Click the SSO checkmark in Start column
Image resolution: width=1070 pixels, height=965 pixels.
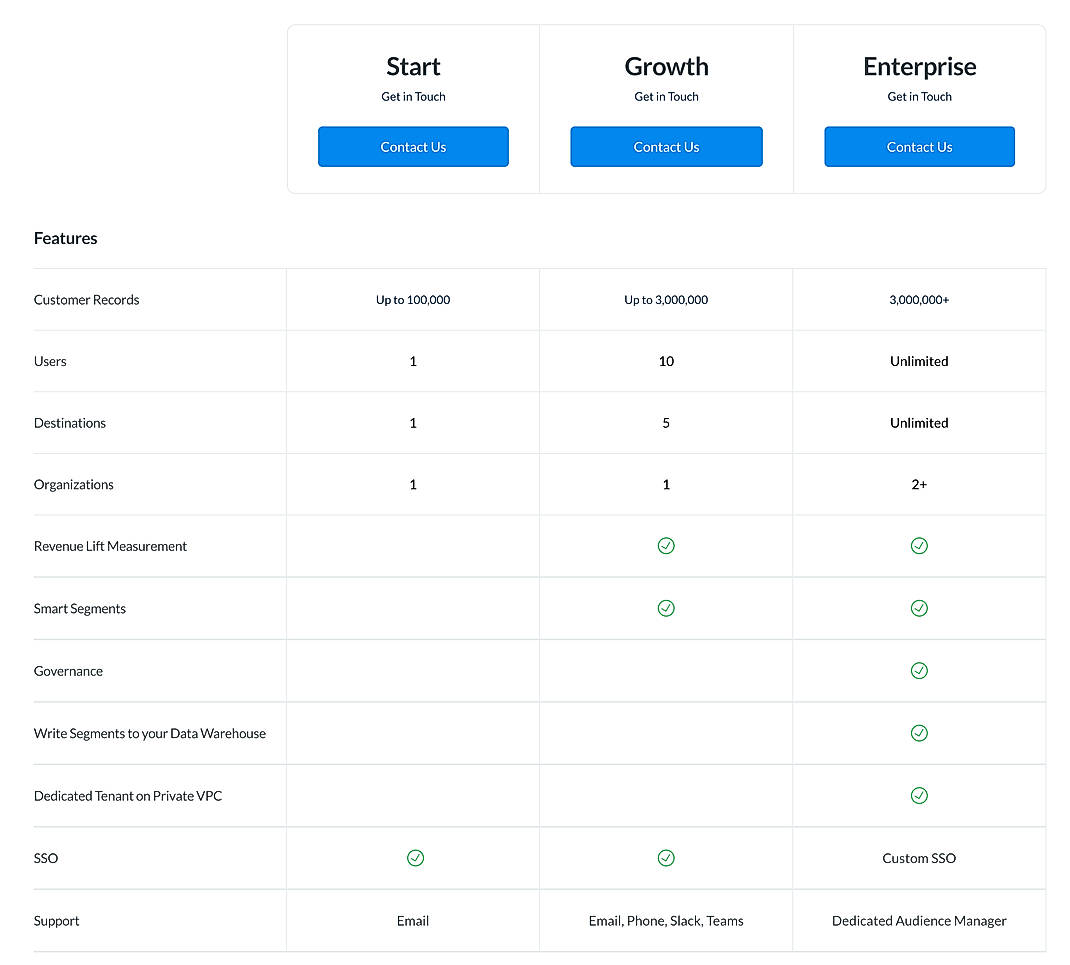coord(413,858)
